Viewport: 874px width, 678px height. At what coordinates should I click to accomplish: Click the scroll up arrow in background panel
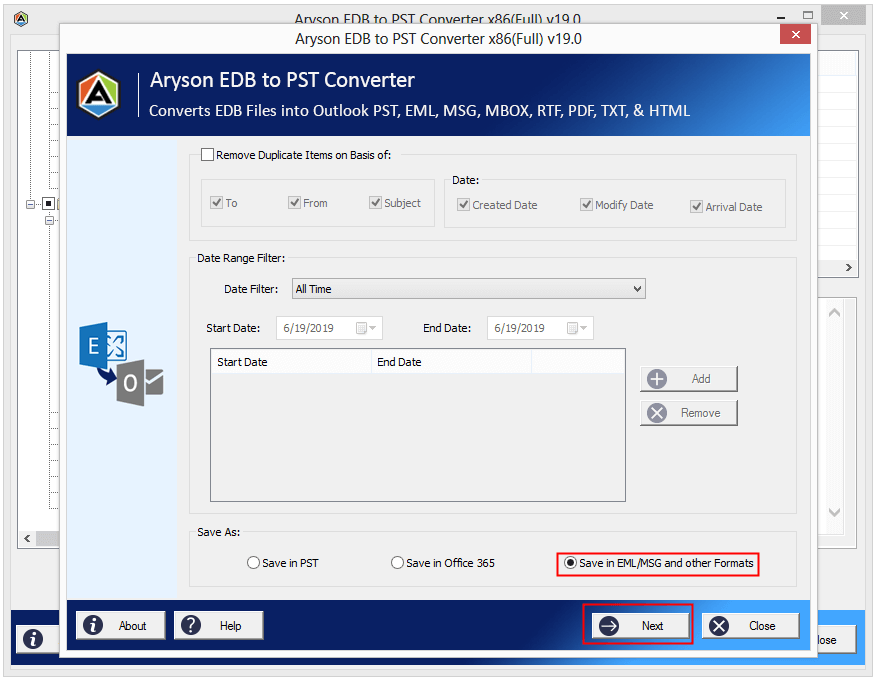(x=834, y=313)
